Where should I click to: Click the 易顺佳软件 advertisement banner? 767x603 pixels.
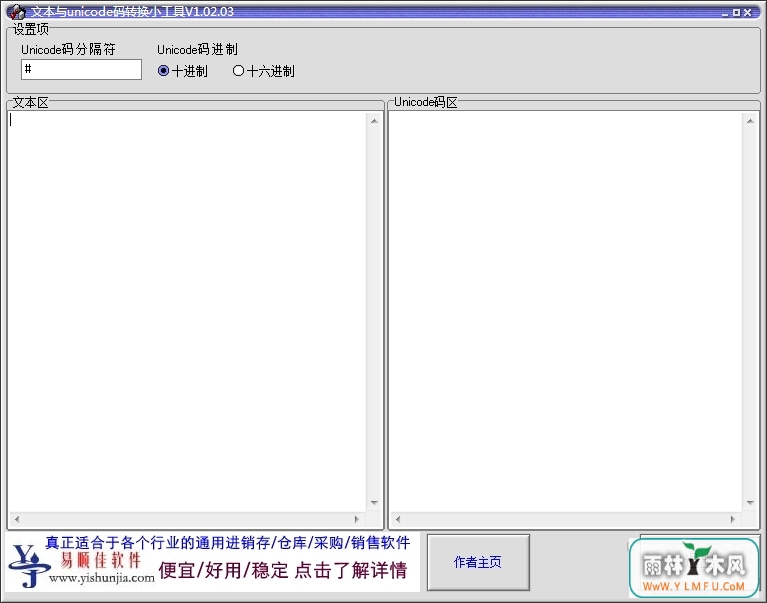click(x=212, y=562)
